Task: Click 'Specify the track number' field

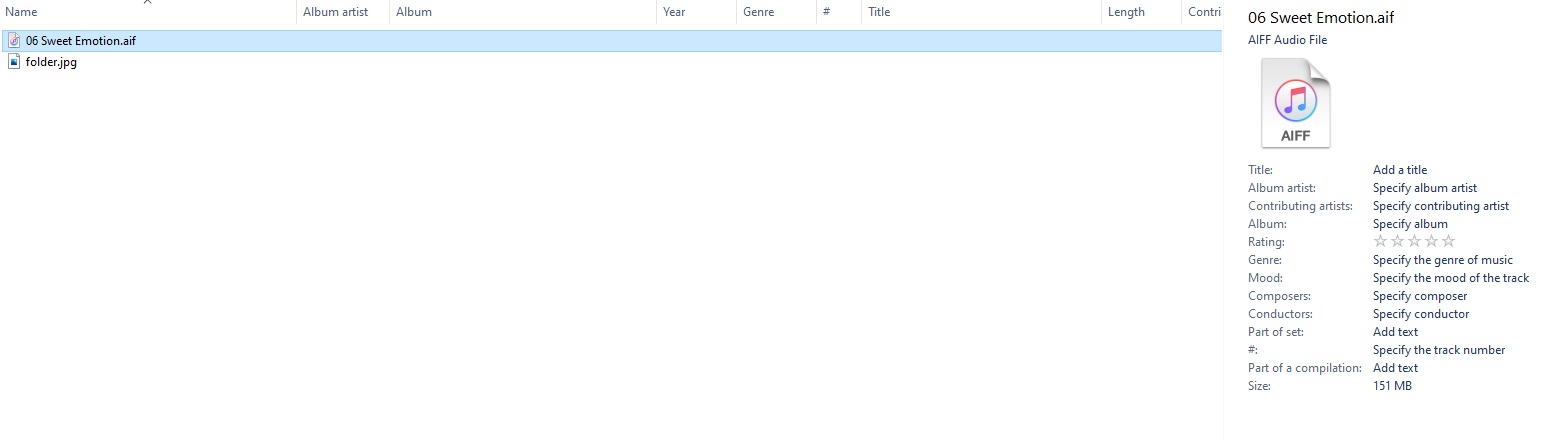Action: click(x=1438, y=350)
